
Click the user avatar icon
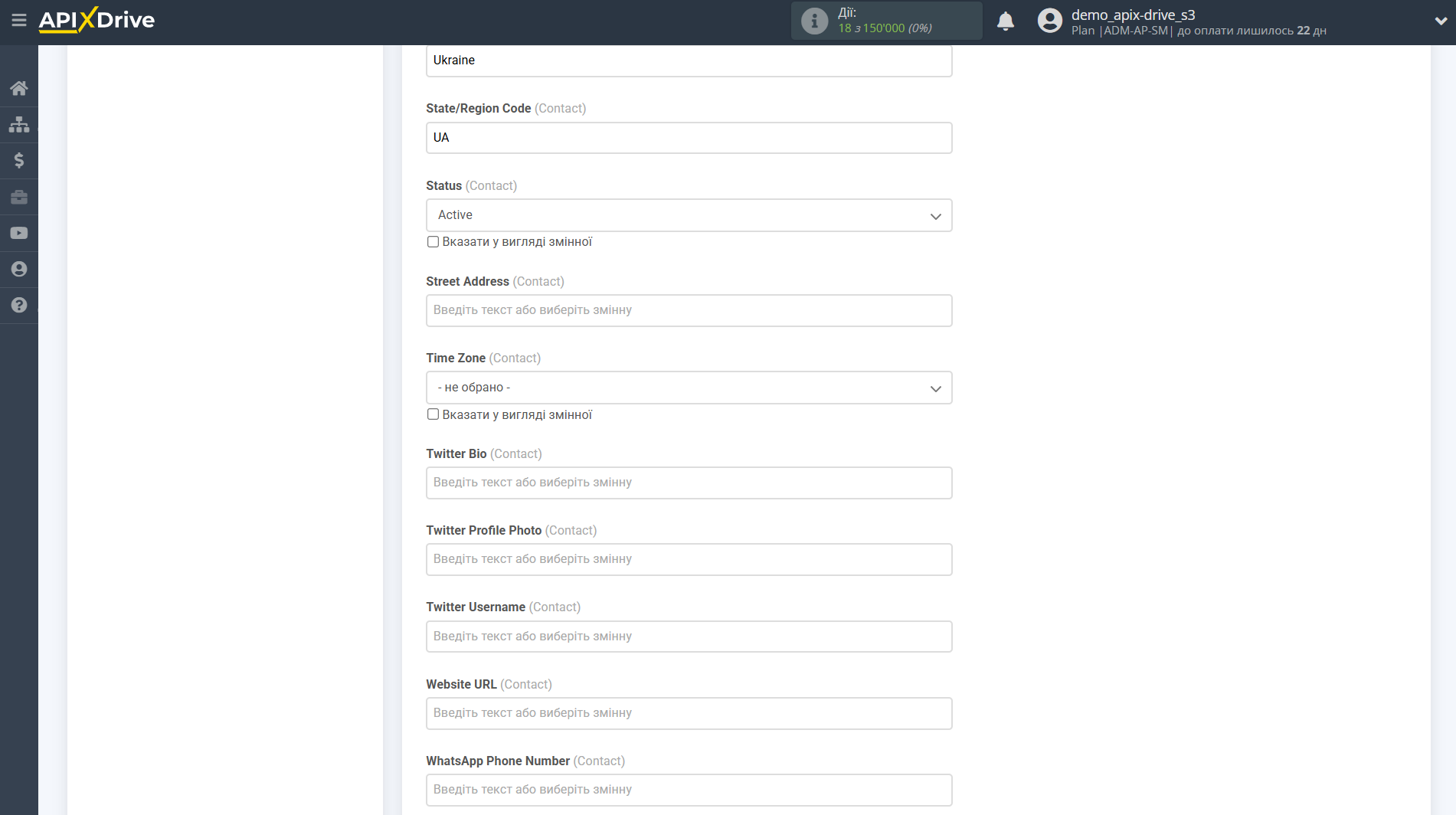coord(1049,21)
